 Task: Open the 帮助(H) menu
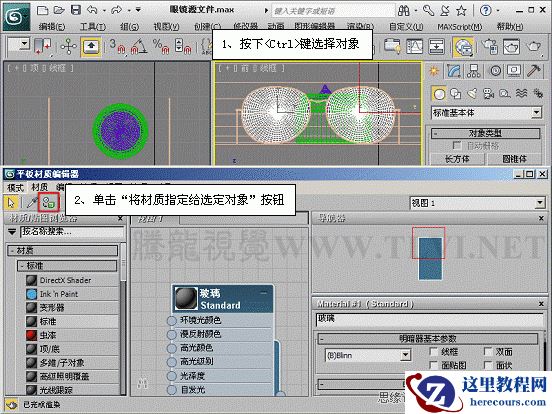510,26
